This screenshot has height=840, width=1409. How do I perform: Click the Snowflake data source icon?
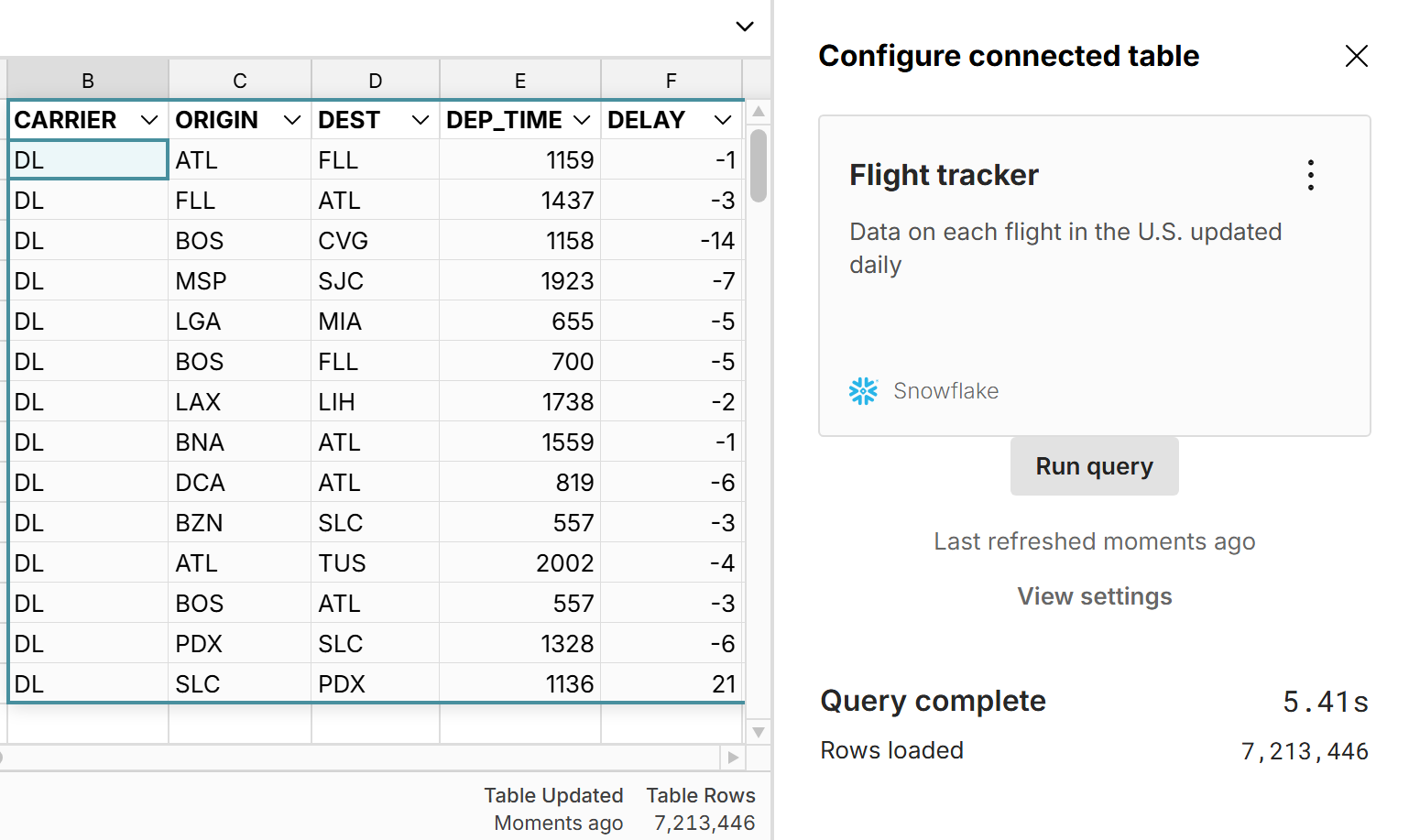(862, 390)
